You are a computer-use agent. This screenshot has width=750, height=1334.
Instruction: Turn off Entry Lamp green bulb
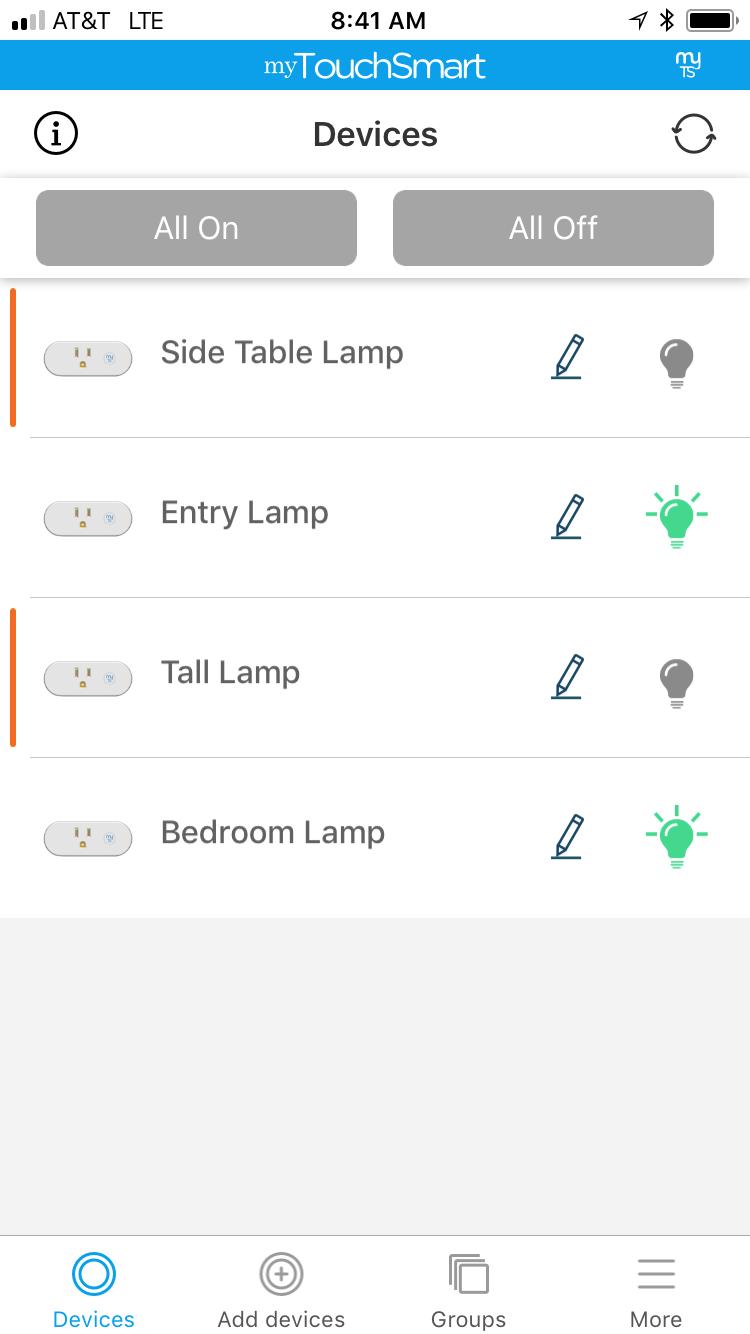(x=677, y=517)
